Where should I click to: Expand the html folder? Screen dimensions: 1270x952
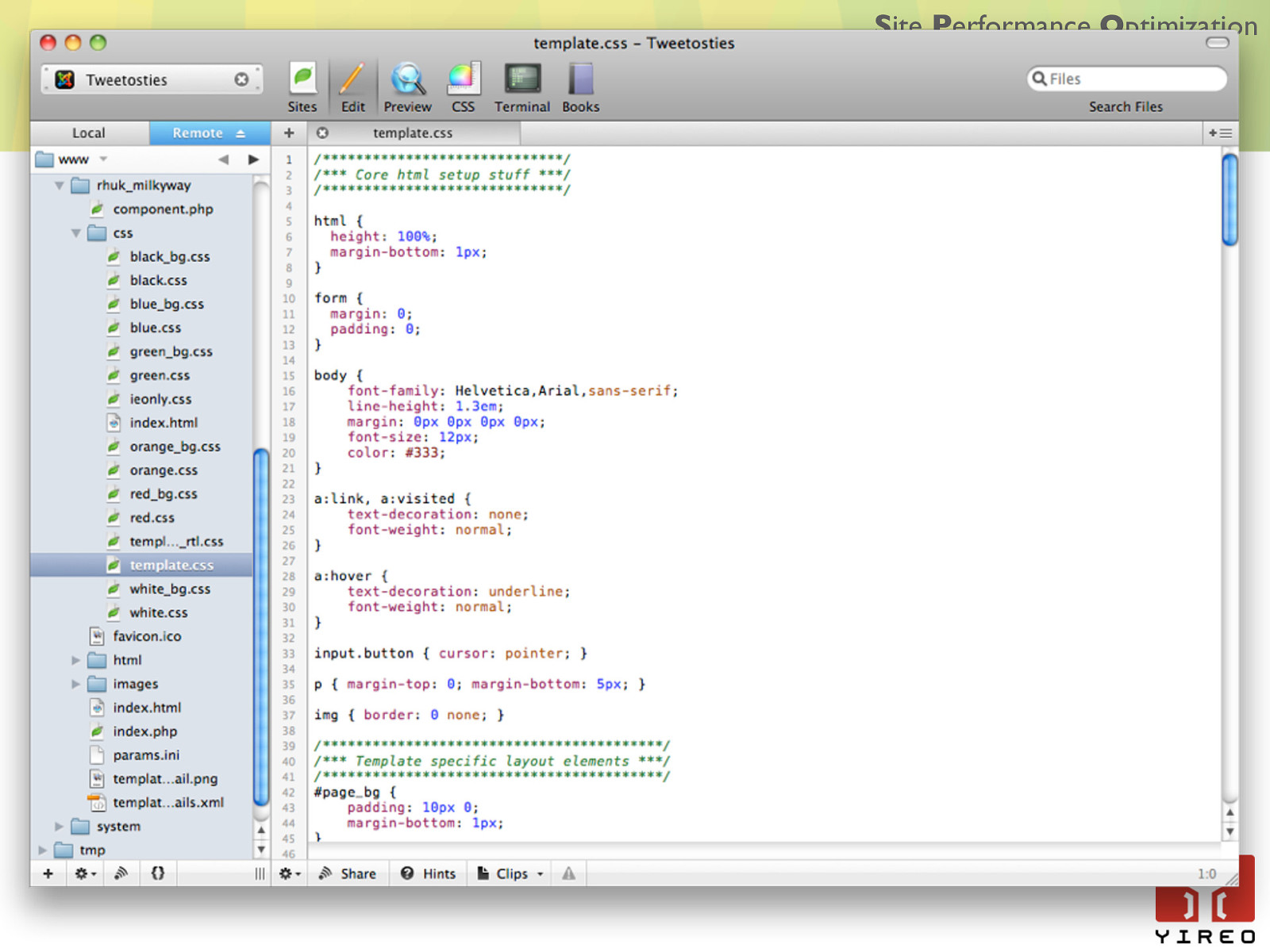[75, 660]
